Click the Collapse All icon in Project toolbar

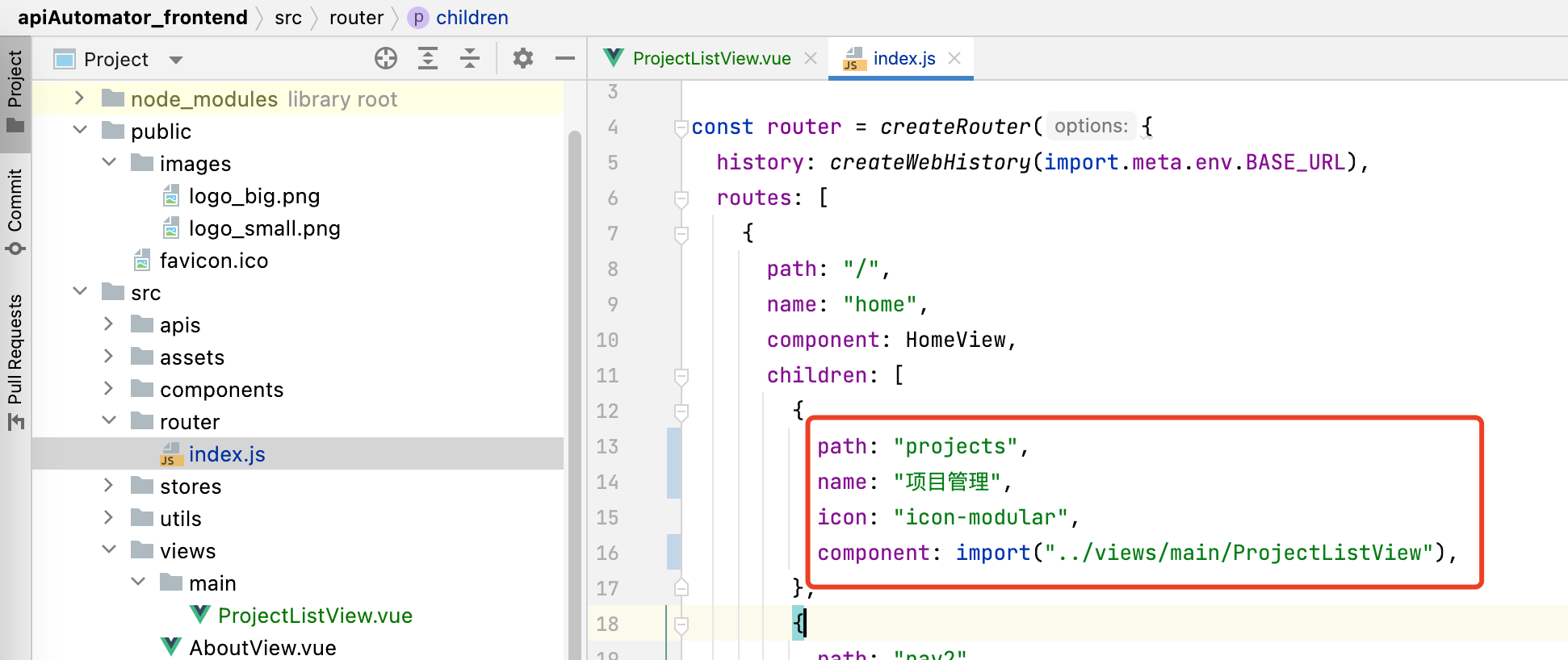point(470,58)
